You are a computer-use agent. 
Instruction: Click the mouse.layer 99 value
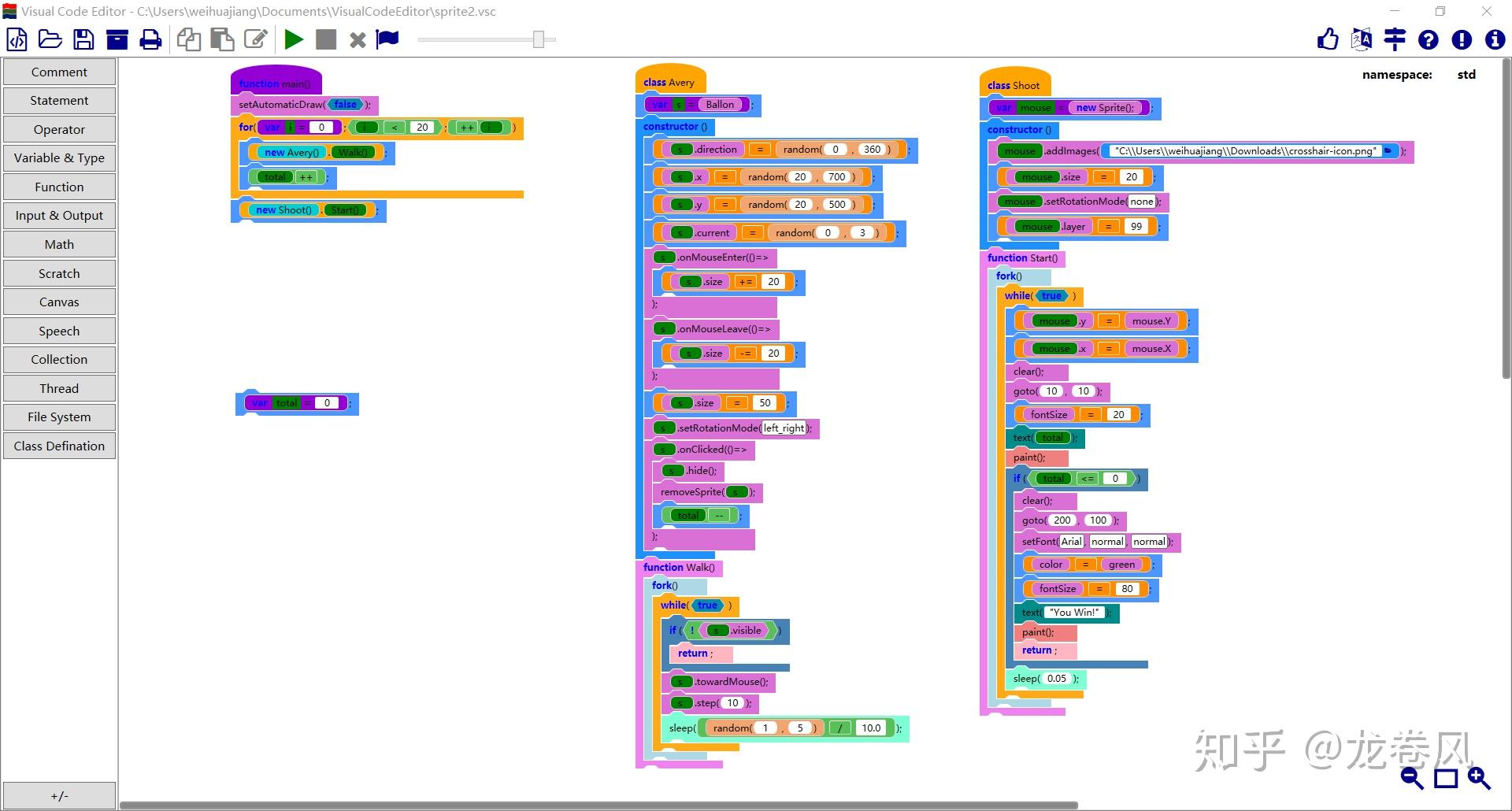[x=1136, y=226]
